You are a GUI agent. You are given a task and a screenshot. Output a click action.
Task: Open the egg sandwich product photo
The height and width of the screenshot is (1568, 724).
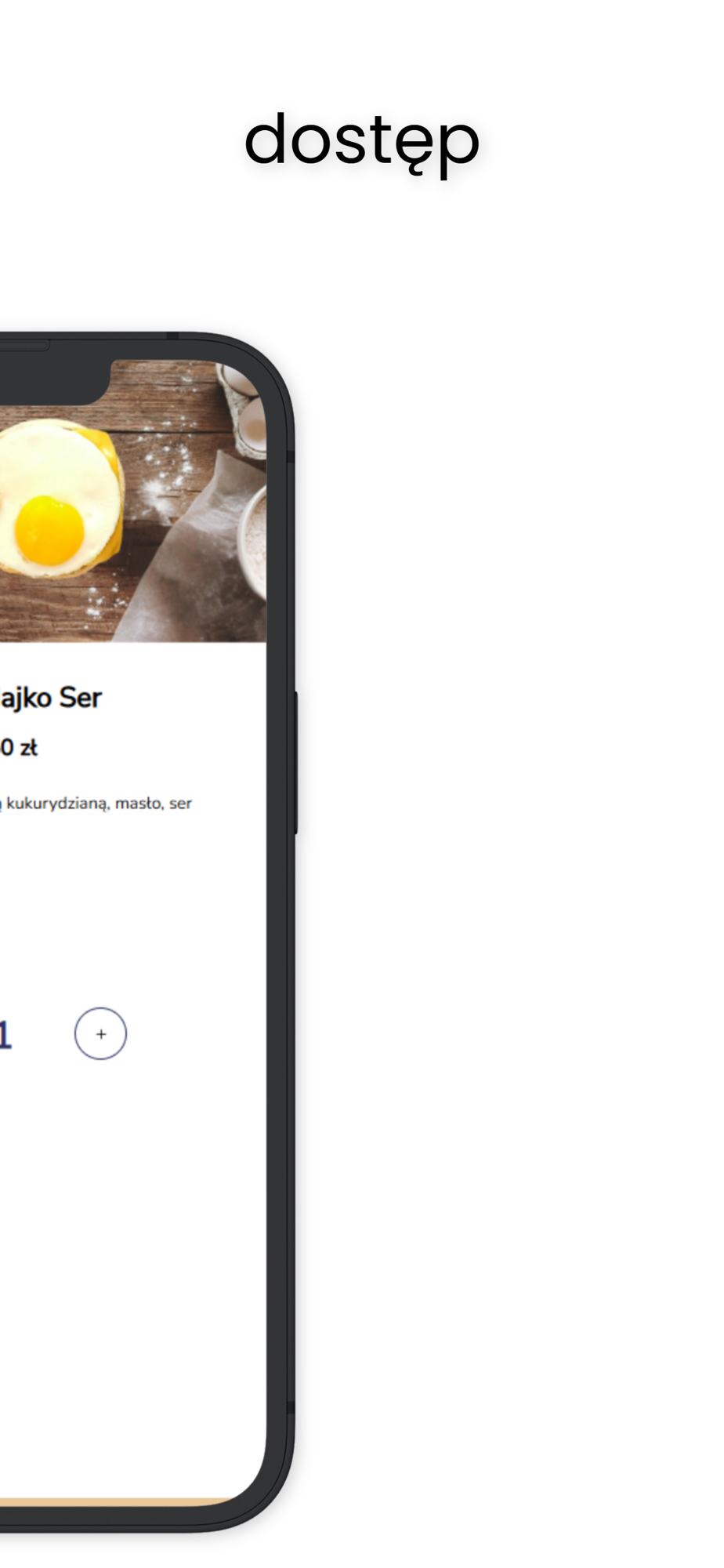pos(133,501)
